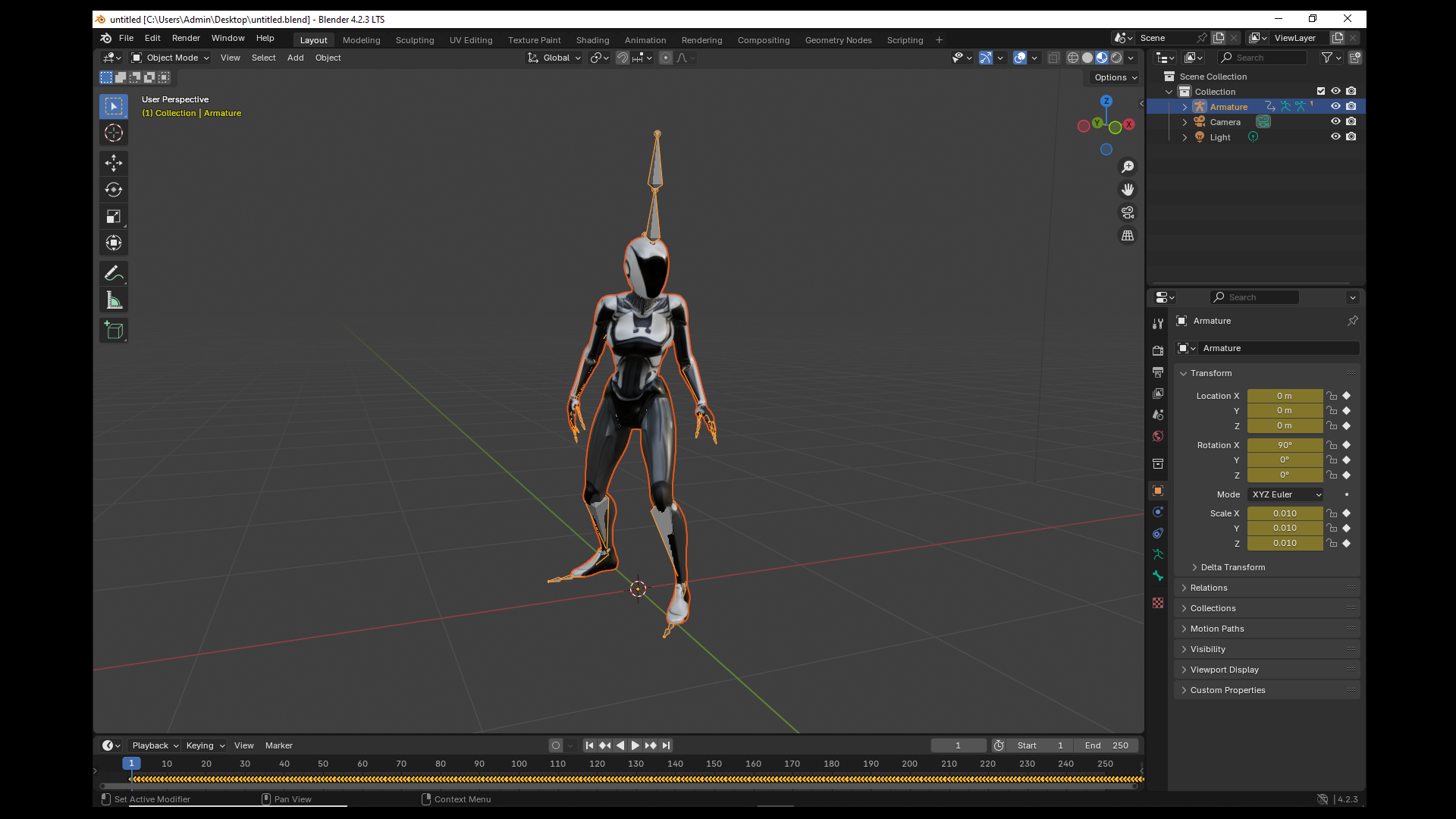
Task: Open the Sculpting workspace tab
Action: [415, 40]
